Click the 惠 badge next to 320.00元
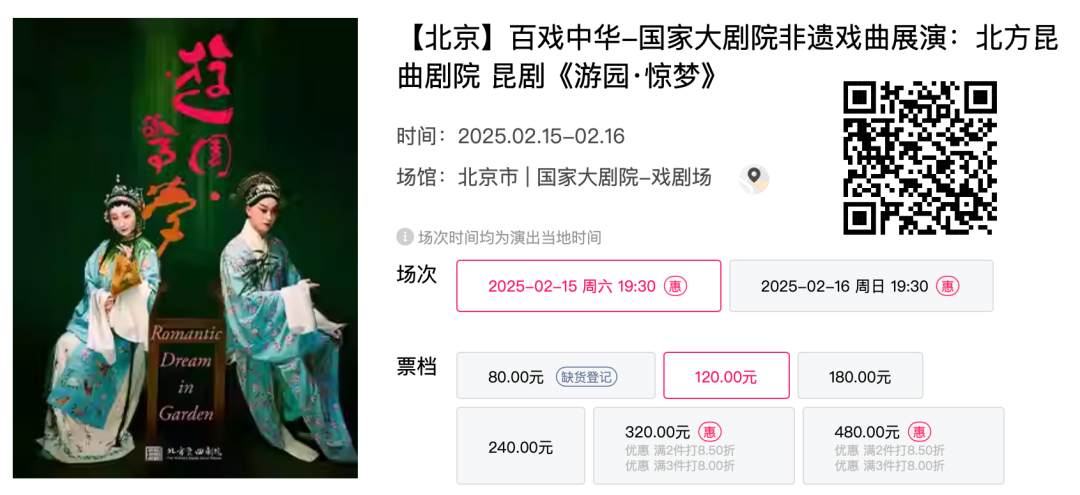The image size is (1080, 495). tap(709, 432)
